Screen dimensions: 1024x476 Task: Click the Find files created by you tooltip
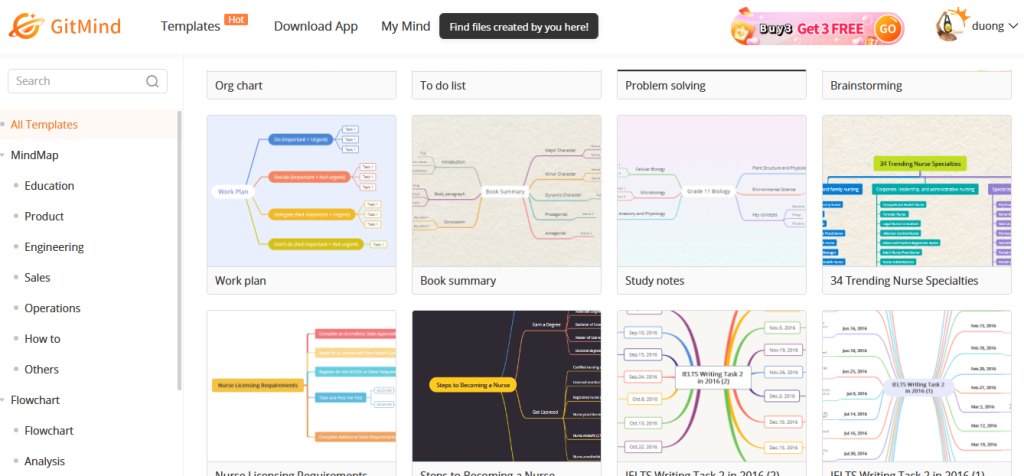(x=519, y=27)
